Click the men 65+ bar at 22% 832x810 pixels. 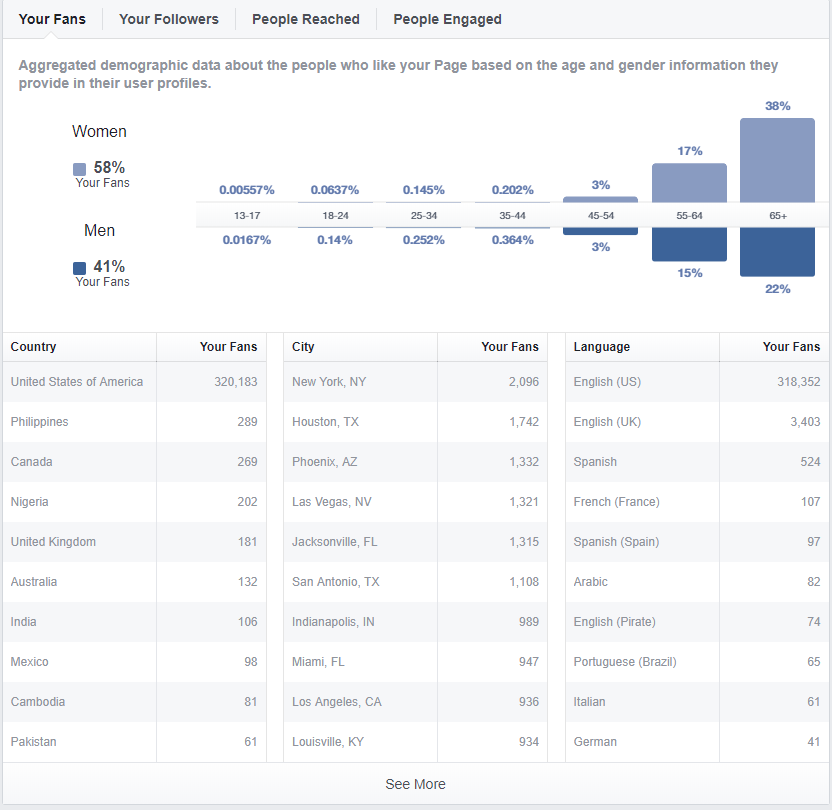[777, 252]
